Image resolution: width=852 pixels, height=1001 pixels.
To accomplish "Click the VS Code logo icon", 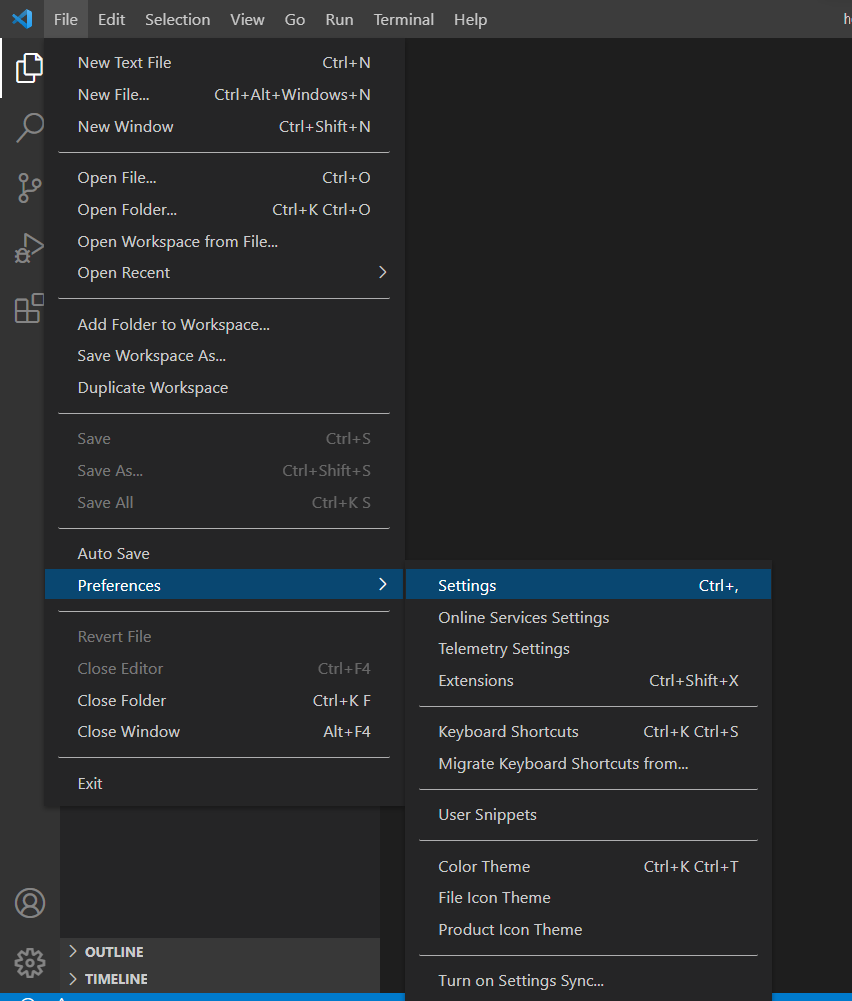I will (x=22, y=19).
